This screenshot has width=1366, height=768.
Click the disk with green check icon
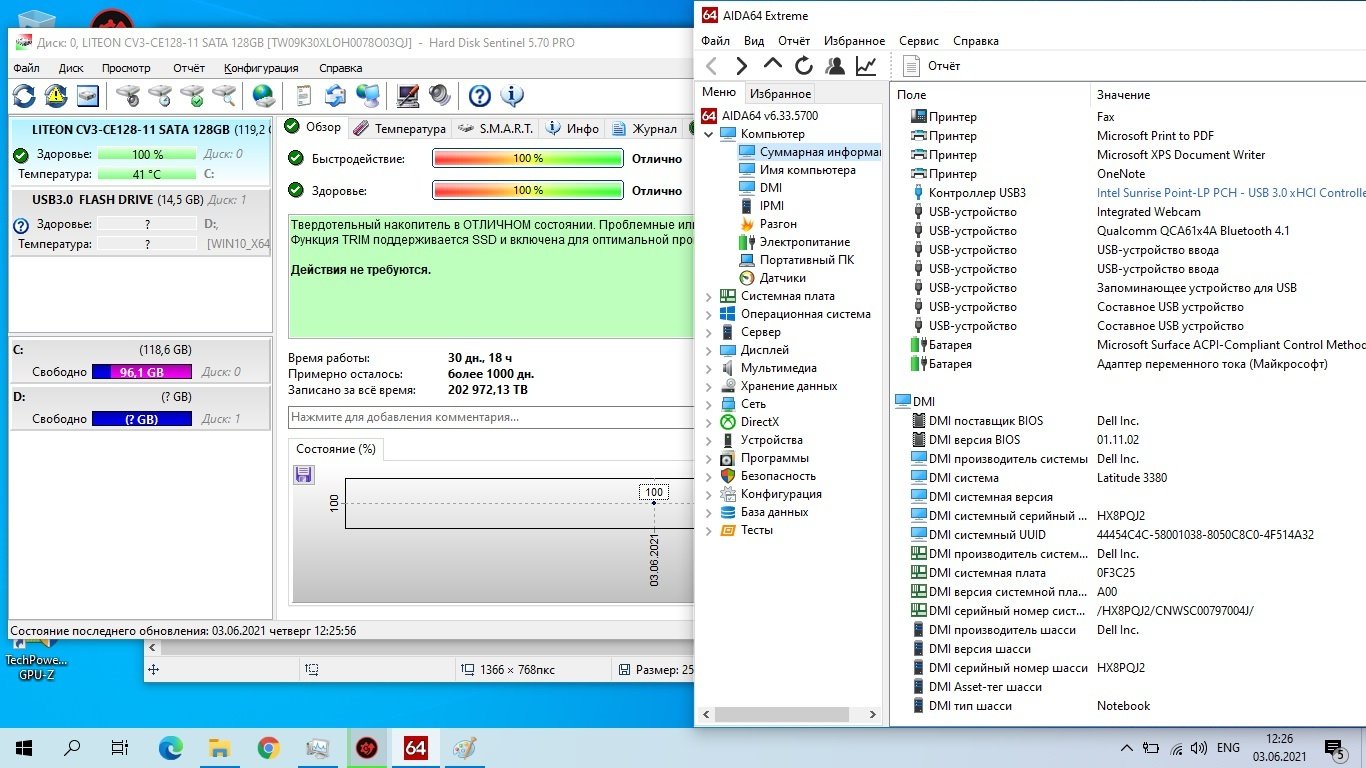point(192,95)
